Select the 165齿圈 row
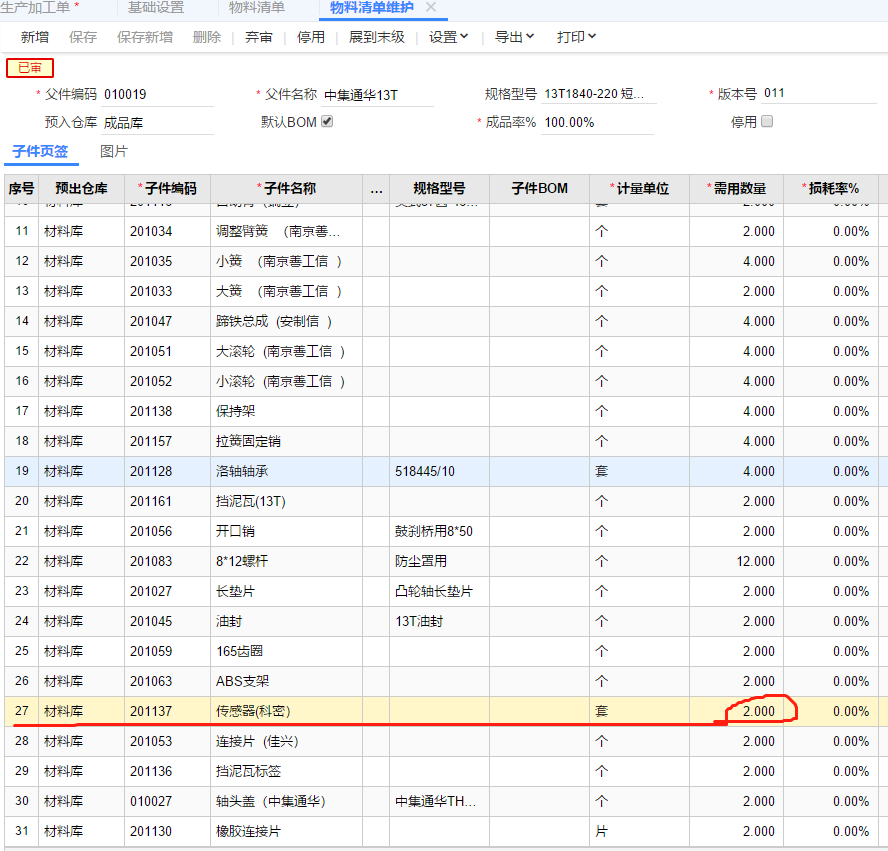888x851 pixels. click(x=441, y=652)
